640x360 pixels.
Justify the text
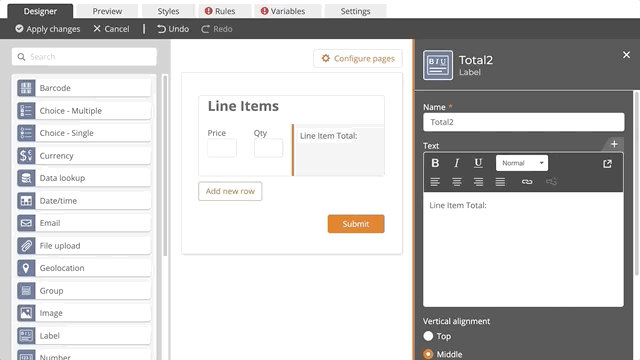500,182
